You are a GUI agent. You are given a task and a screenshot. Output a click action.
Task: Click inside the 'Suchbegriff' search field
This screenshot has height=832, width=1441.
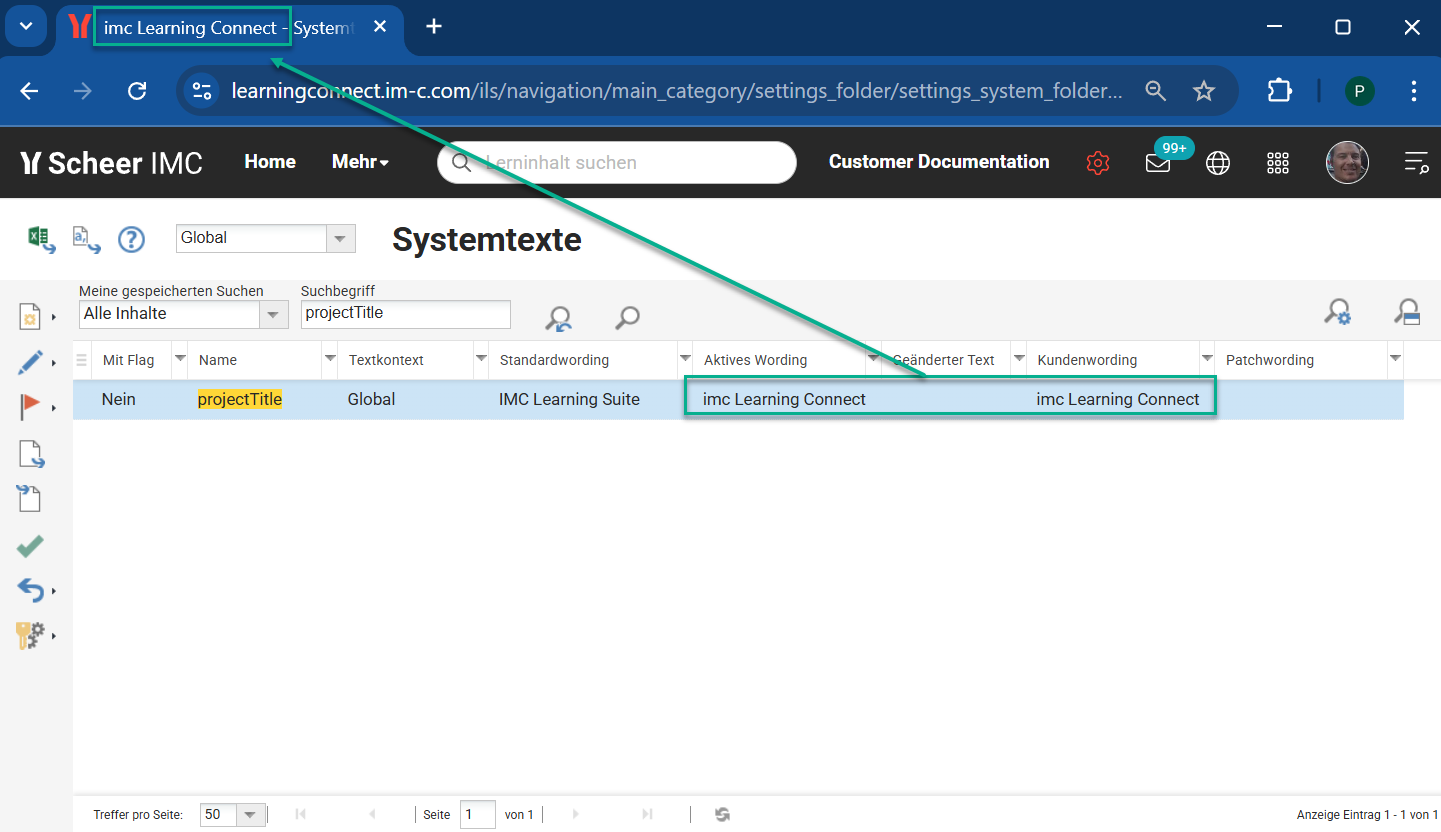point(405,314)
